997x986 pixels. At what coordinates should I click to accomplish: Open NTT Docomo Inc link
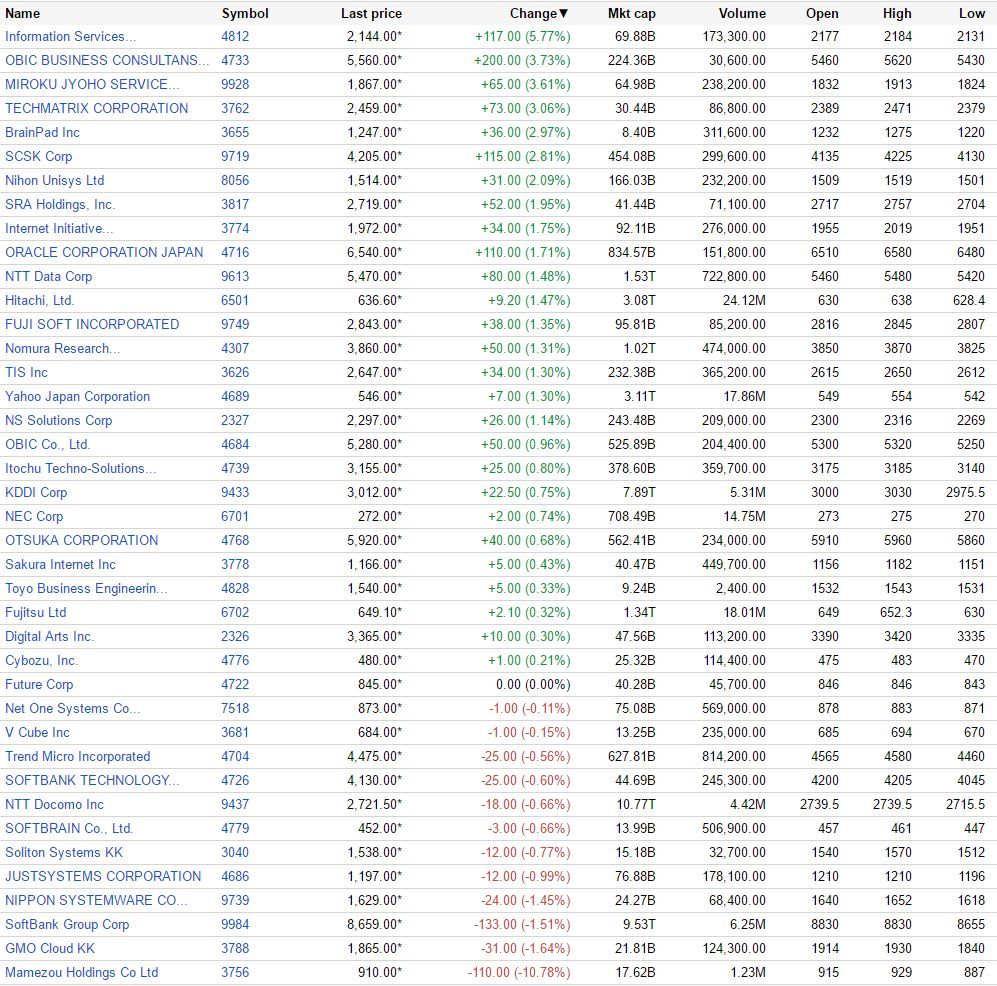(x=55, y=805)
